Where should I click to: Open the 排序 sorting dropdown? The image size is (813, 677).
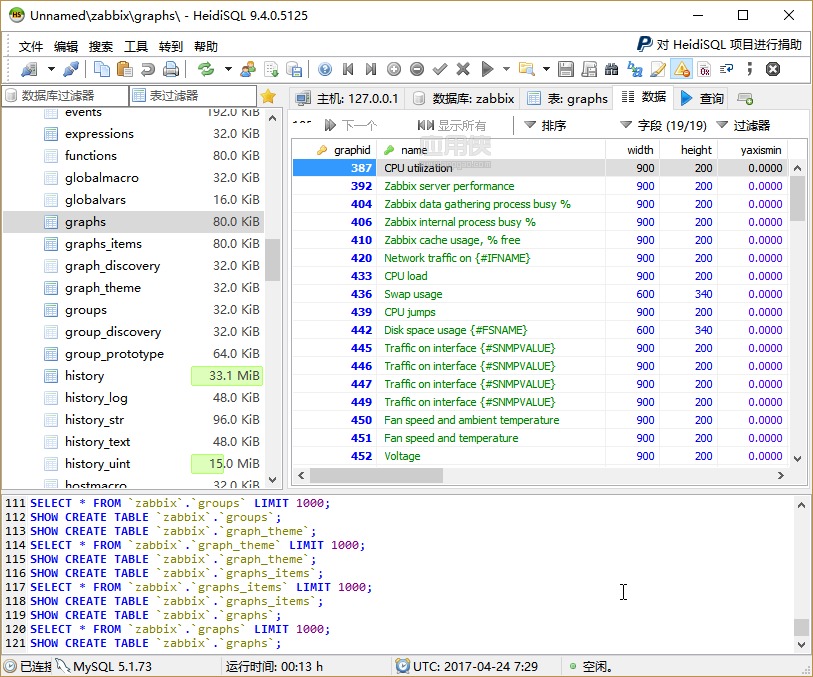[x=545, y=125]
